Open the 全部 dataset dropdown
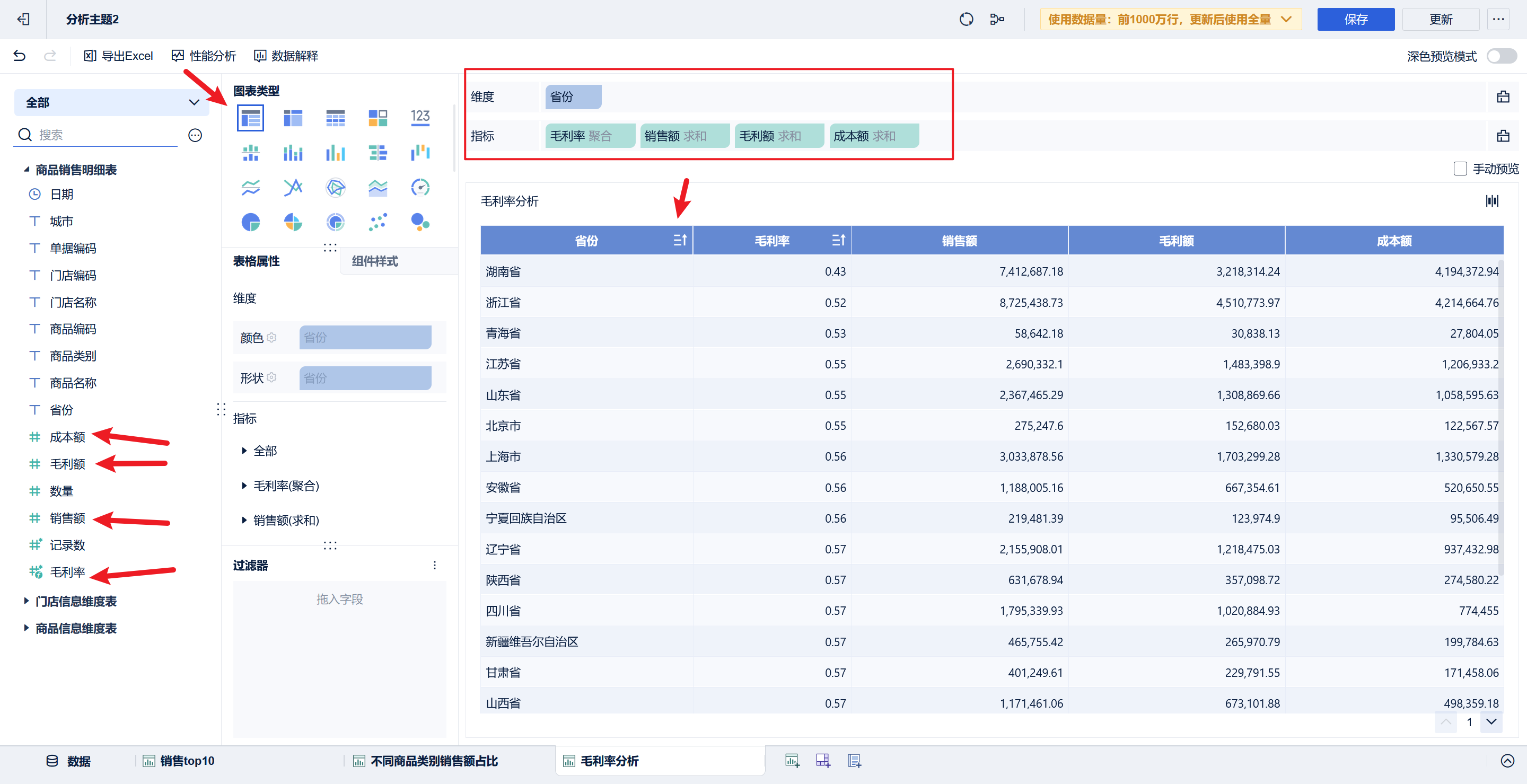Viewport: 1527px width, 784px height. tap(111, 102)
